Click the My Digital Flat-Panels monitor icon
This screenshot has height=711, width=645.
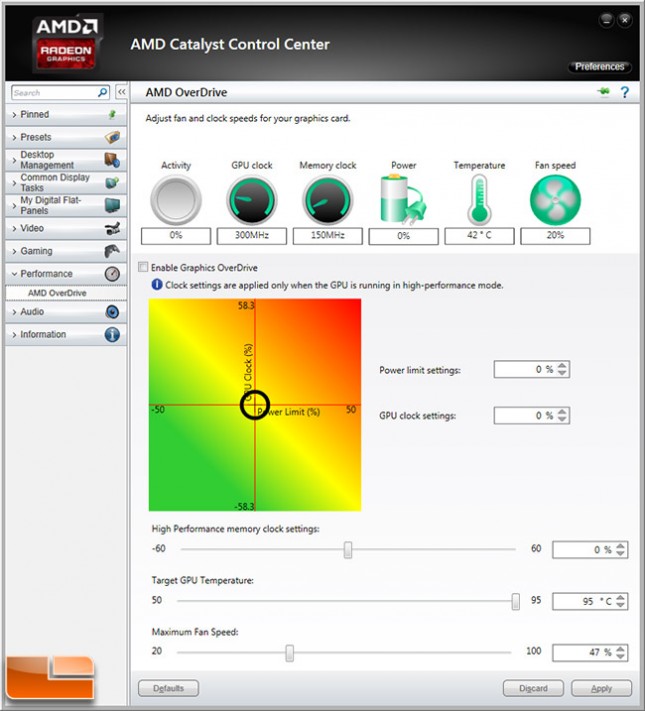(112, 205)
